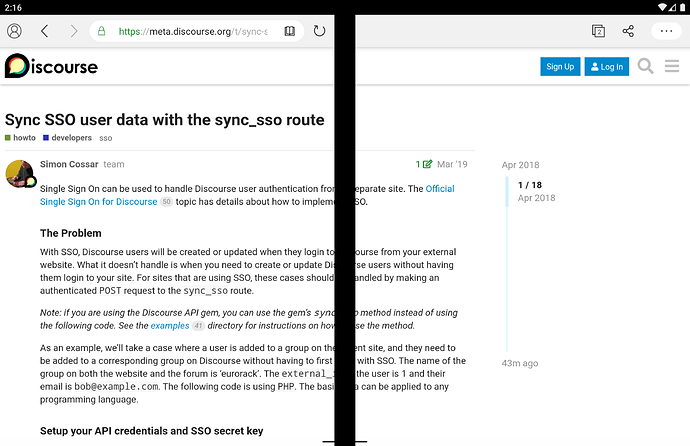This screenshot has height=446, width=690.
Task: Open reading view book icon
Action: click(290, 31)
